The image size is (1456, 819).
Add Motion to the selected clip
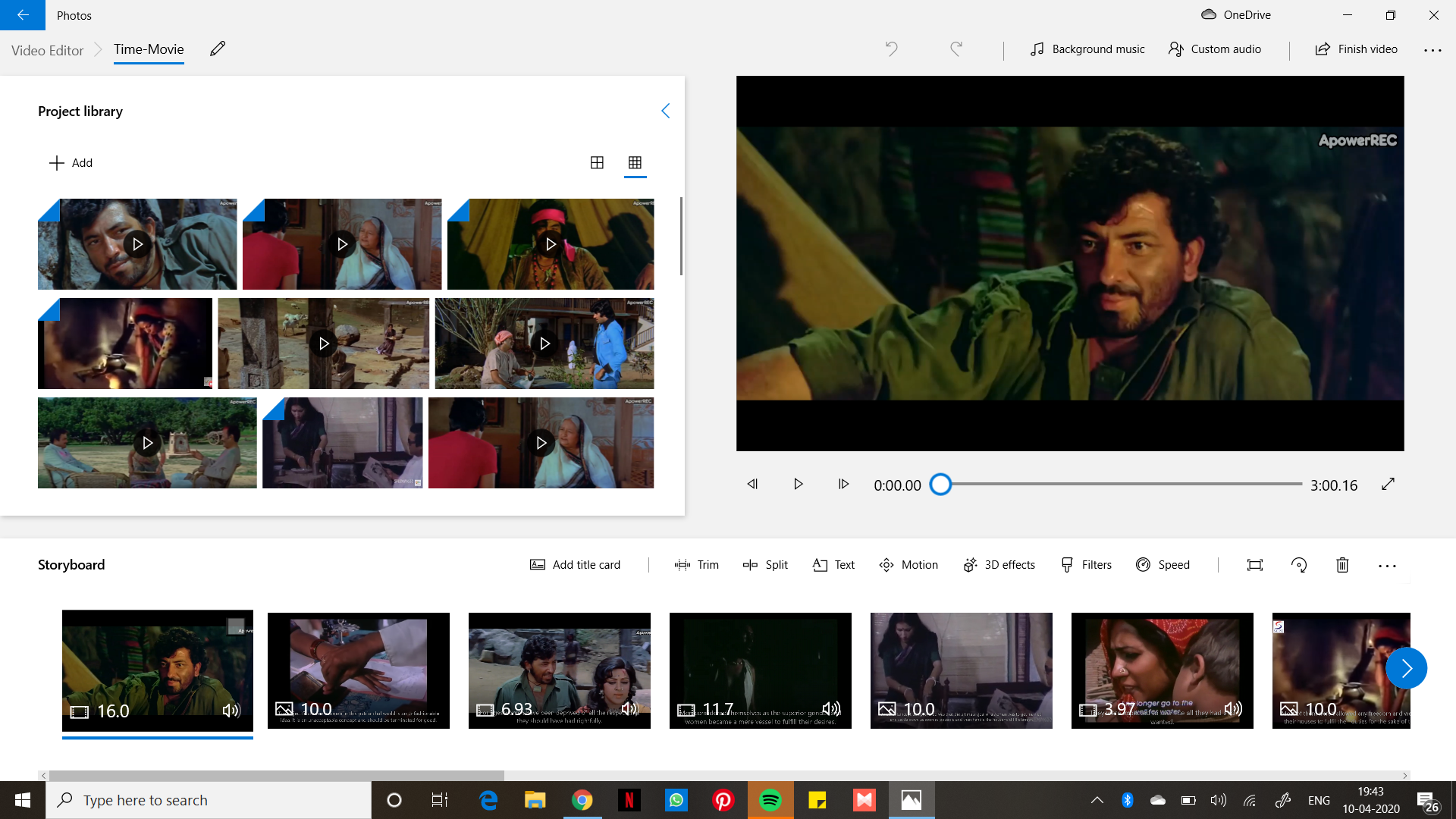point(908,564)
